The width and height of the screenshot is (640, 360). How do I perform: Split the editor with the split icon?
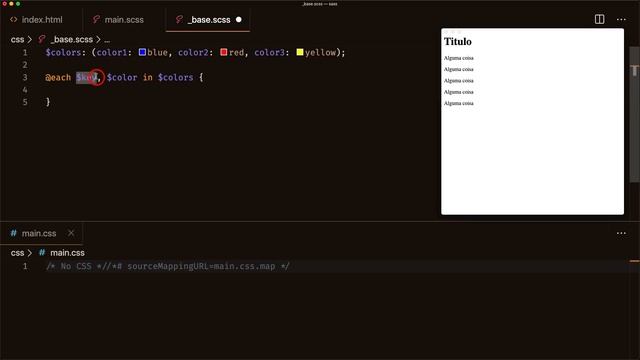coord(599,19)
